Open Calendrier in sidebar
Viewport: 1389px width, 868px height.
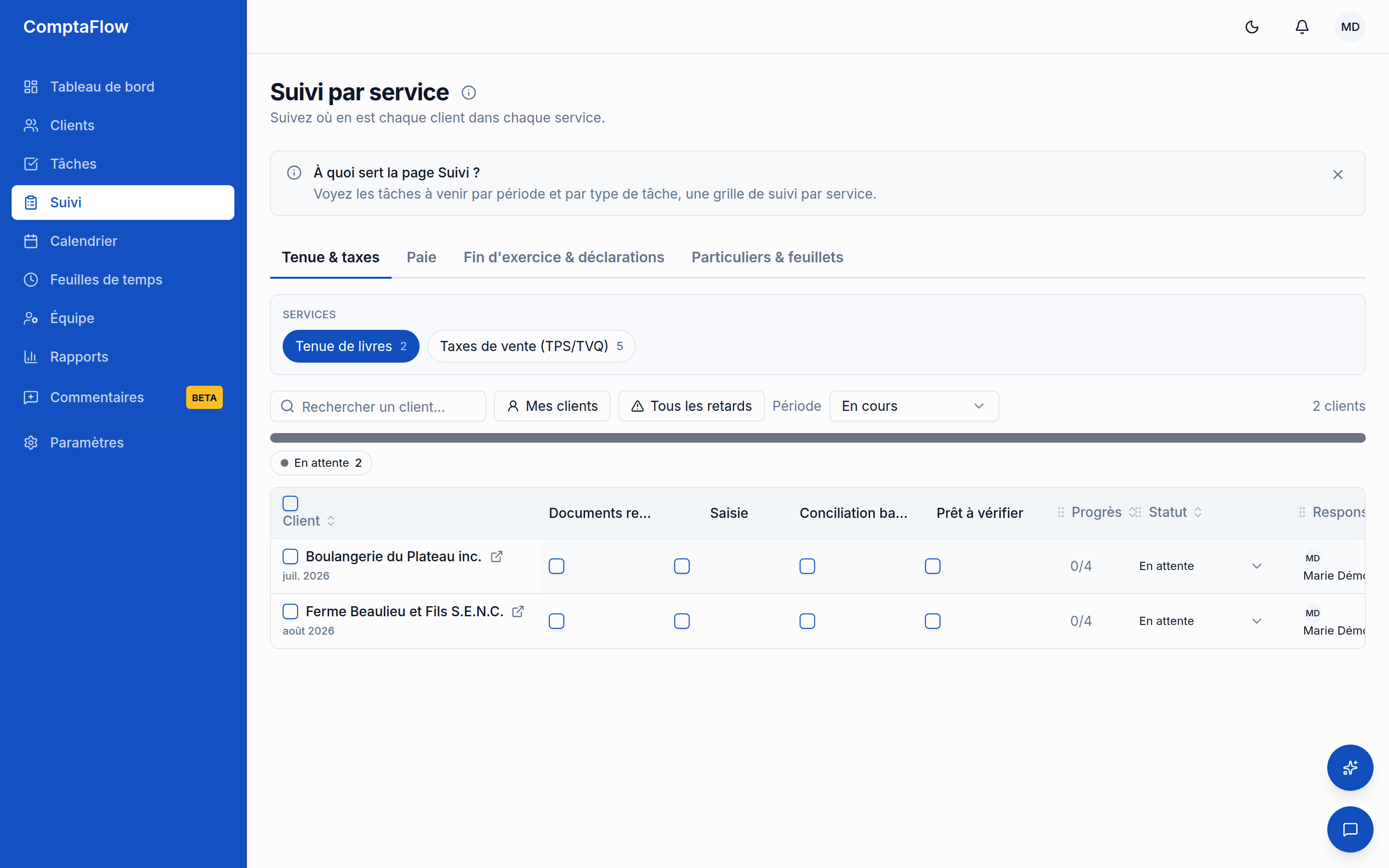(123, 241)
